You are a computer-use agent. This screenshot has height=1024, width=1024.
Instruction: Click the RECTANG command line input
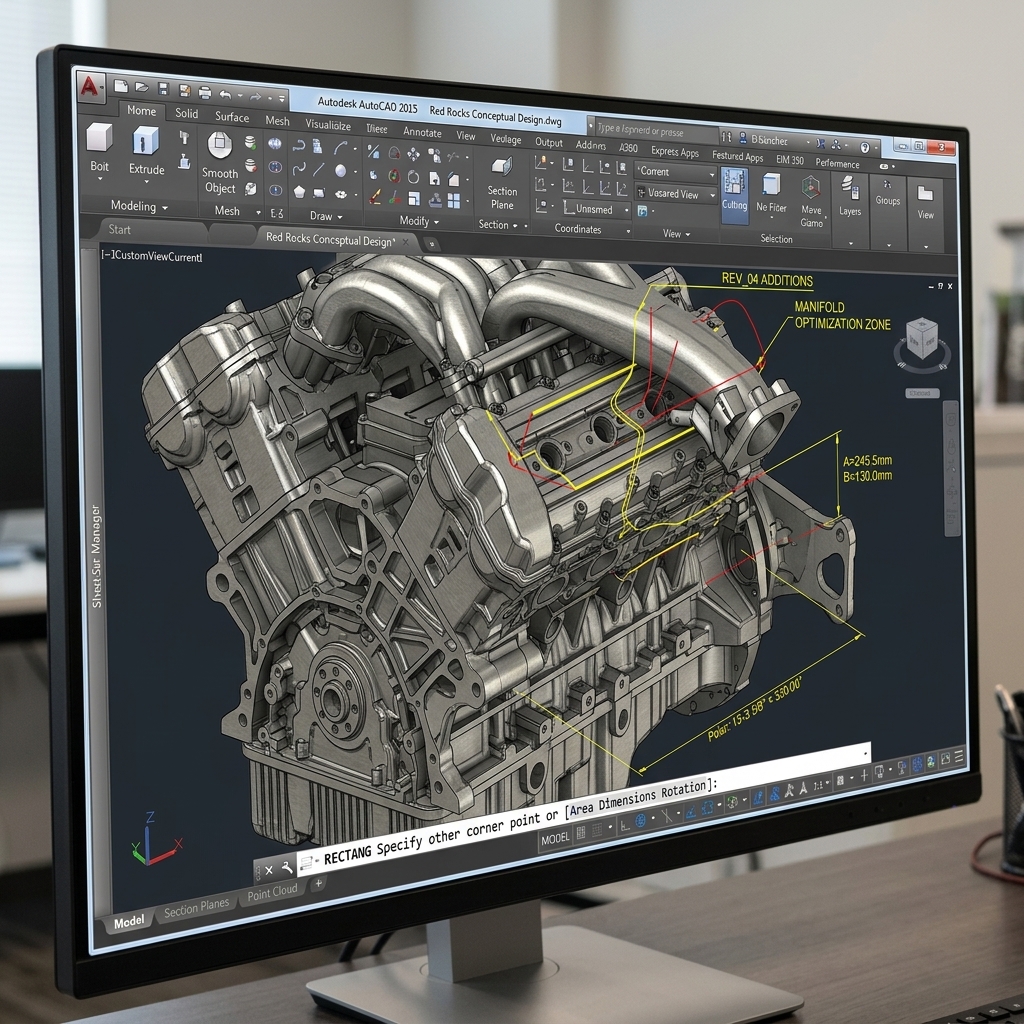[584, 809]
